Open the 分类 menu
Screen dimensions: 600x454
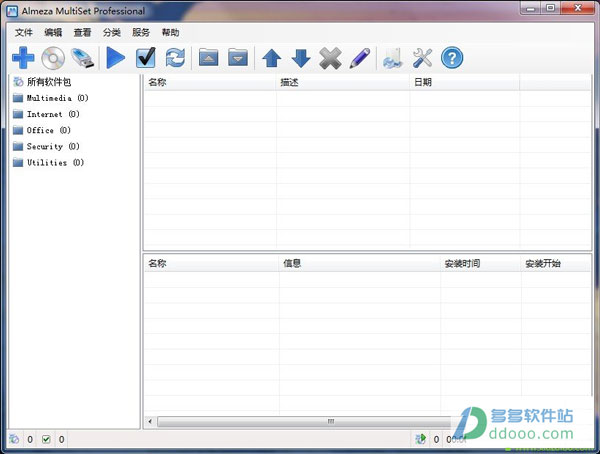111,33
